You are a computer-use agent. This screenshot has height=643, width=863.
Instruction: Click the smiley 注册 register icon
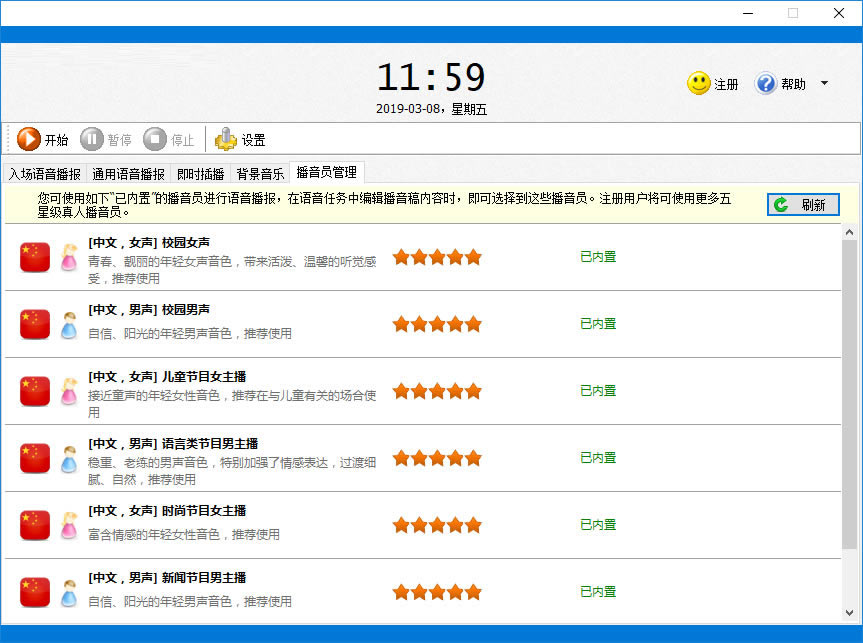pyautogui.click(x=698, y=84)
